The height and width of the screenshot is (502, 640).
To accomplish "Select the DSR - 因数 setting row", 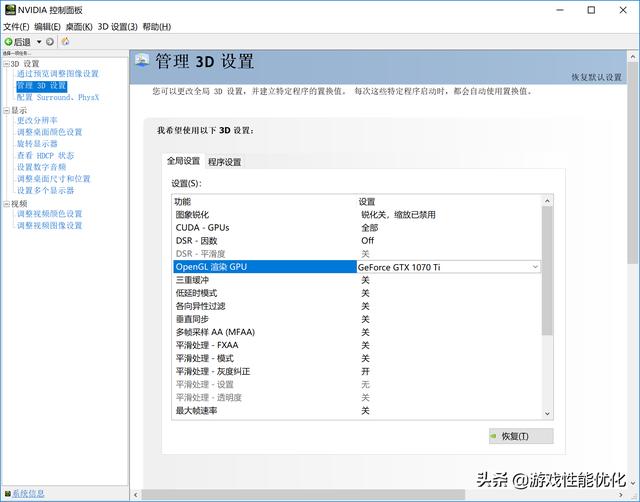I will (357, 241).
